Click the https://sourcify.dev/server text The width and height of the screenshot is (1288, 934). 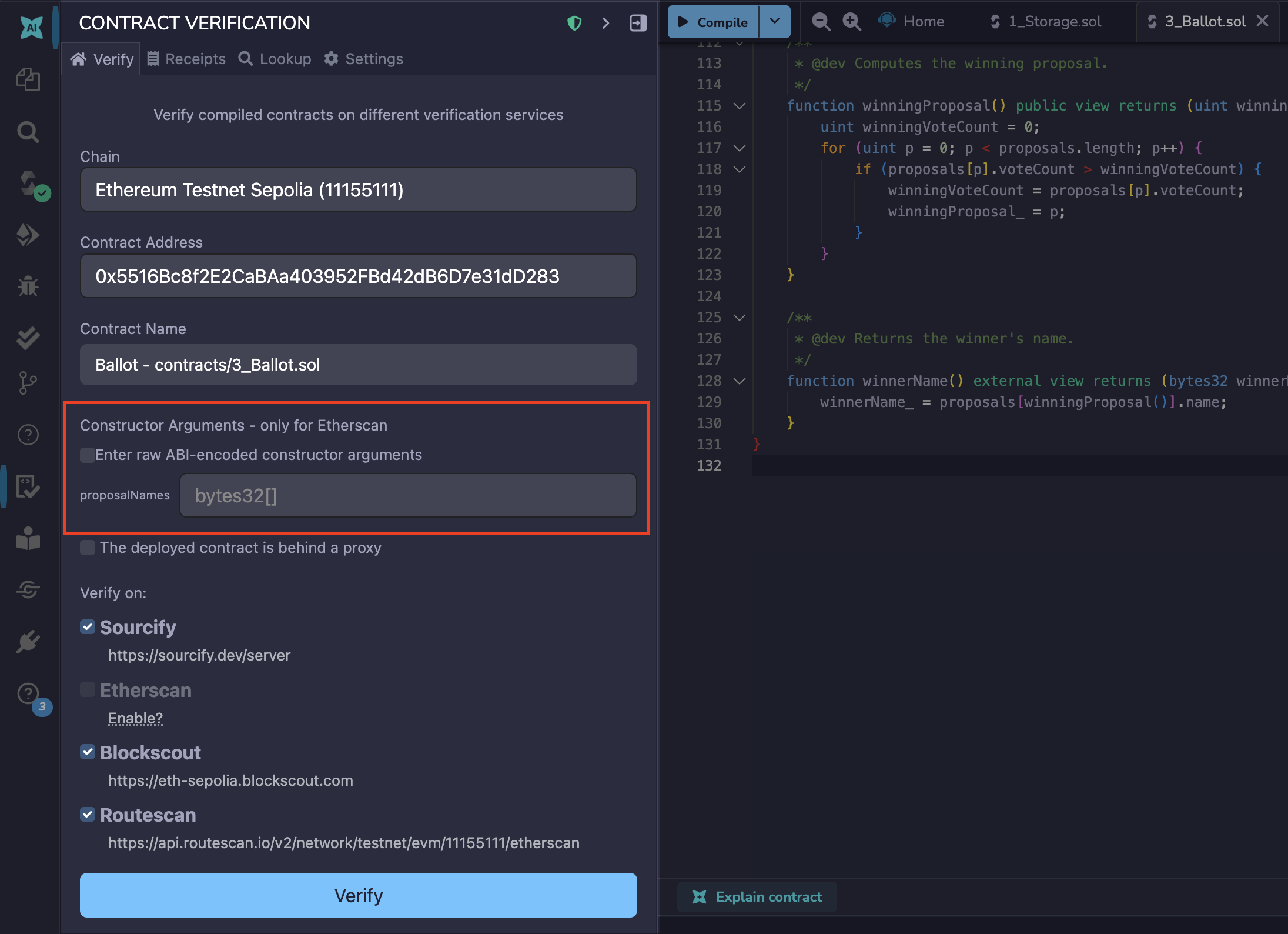[x=199, y=655]
